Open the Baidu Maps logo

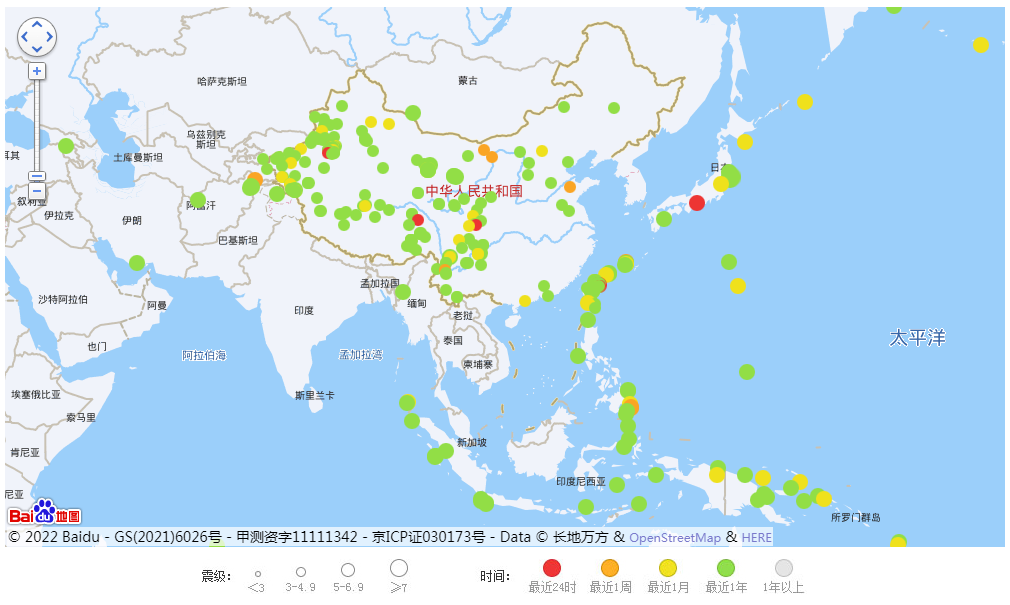point(44,512)
